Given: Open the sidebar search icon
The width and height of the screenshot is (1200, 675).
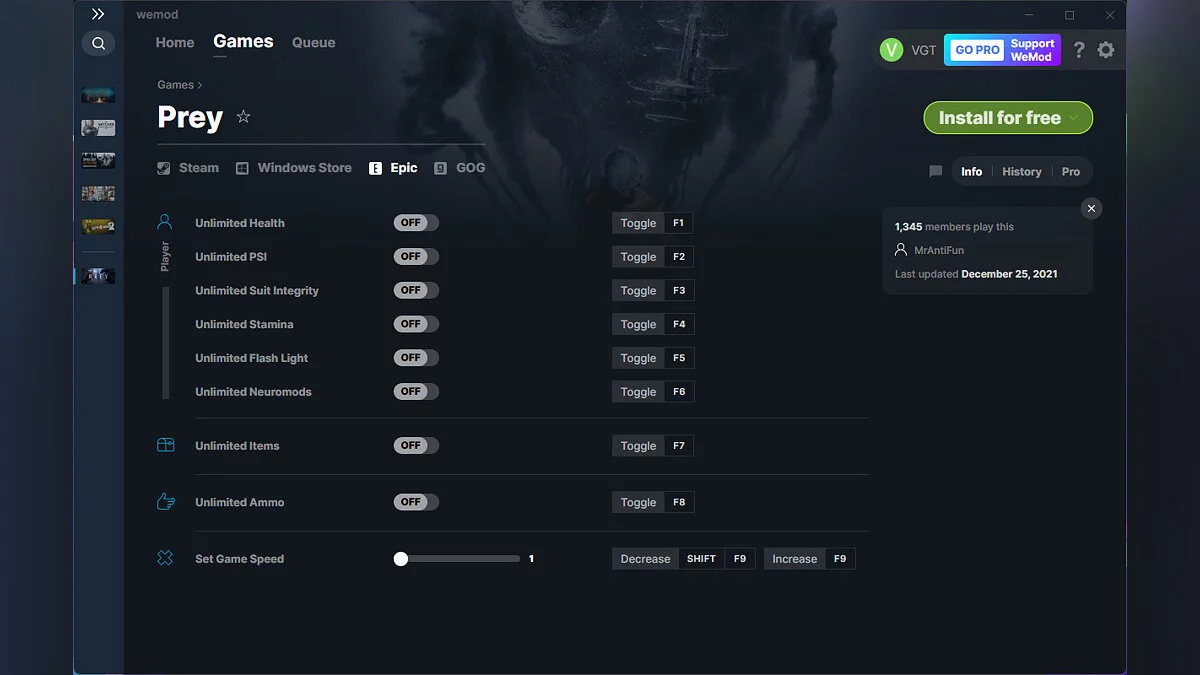Looking at the screenshot, I should coord(98,43).
